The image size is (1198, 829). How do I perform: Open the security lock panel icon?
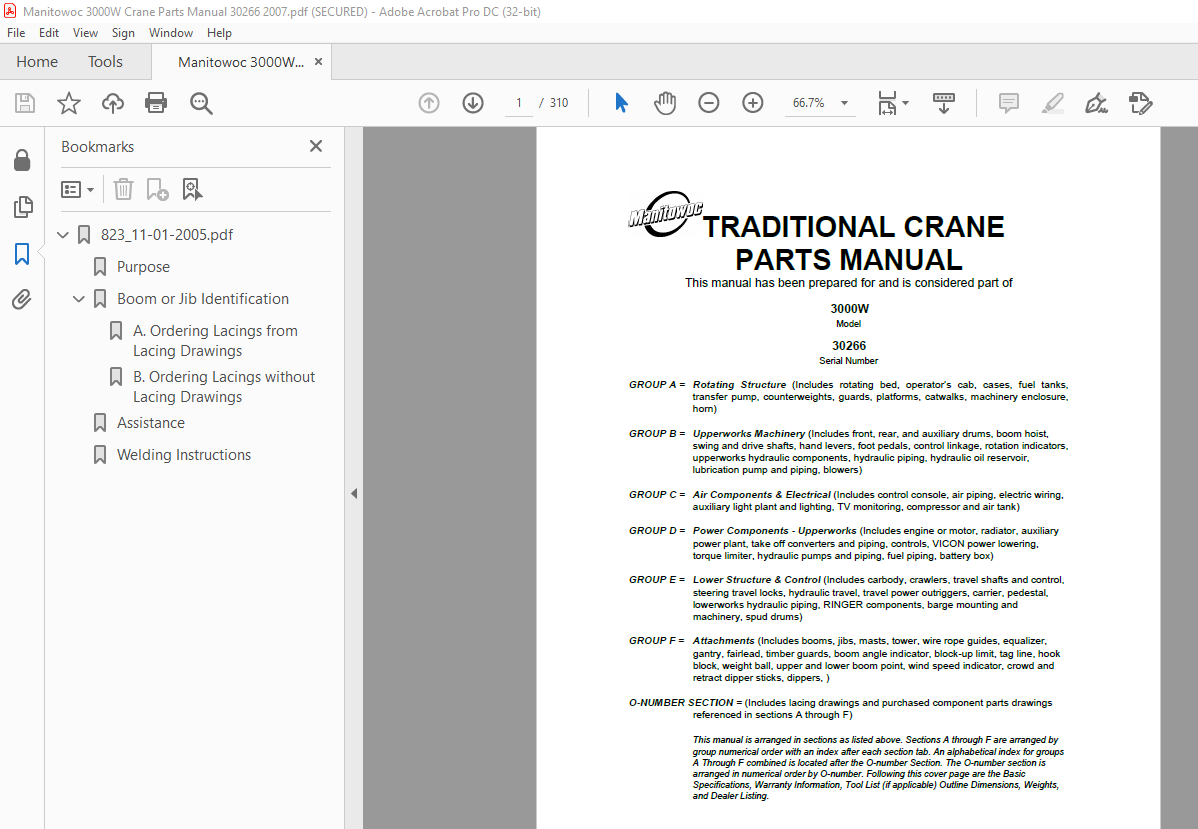click(x=22, y=160)
